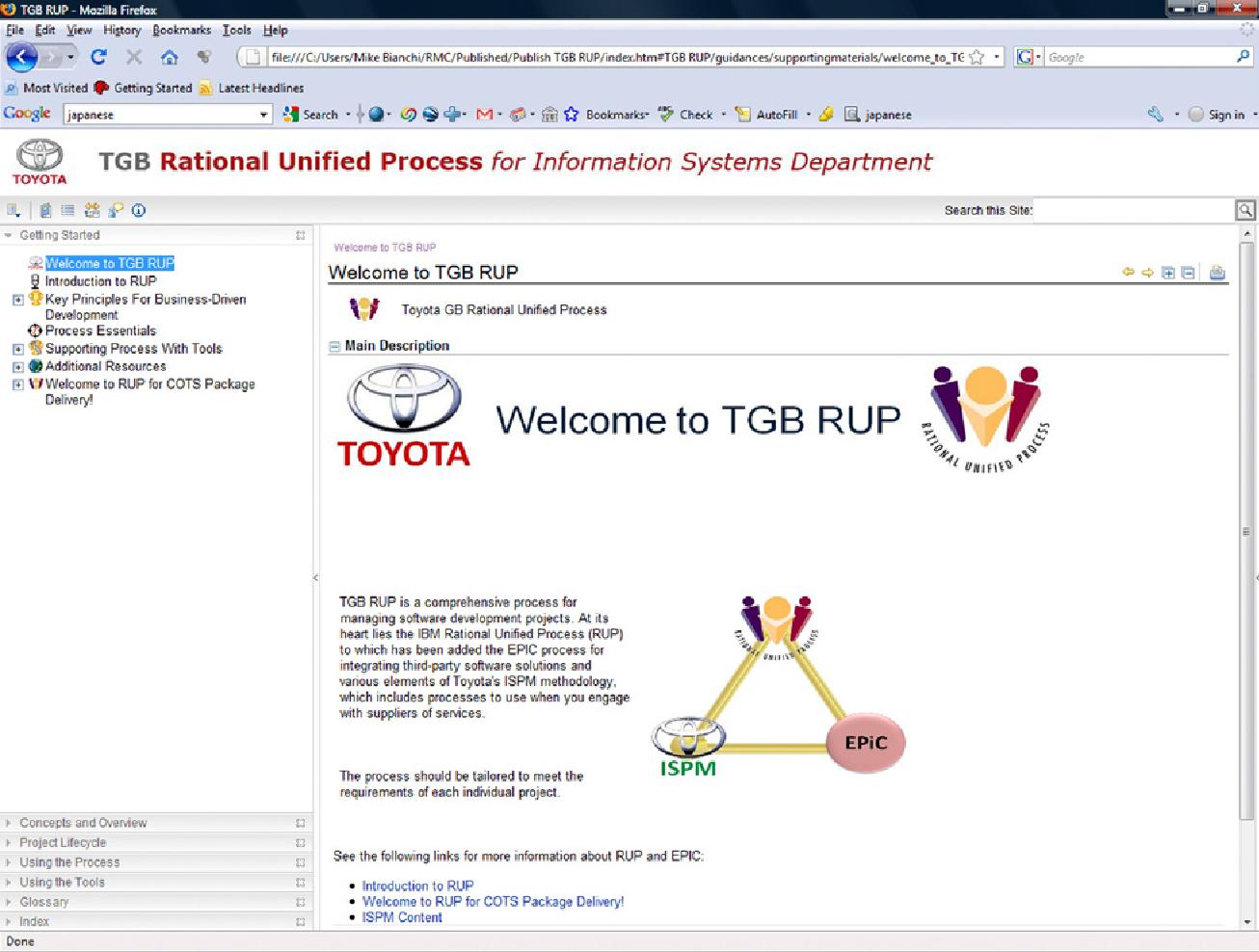1259x952 pixels.
Task: Expand Welcome to RUP for COTS node
Action: click(17, 384)
